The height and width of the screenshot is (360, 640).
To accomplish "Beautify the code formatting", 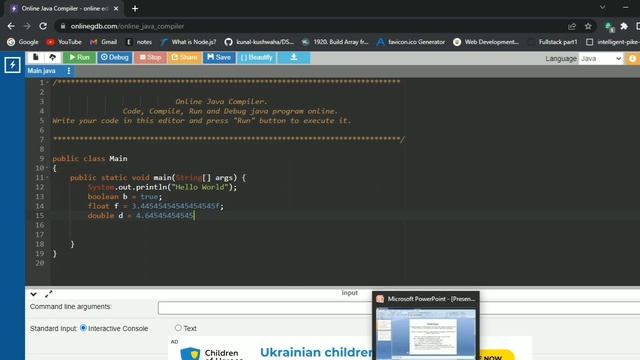I will click(257, 58).
